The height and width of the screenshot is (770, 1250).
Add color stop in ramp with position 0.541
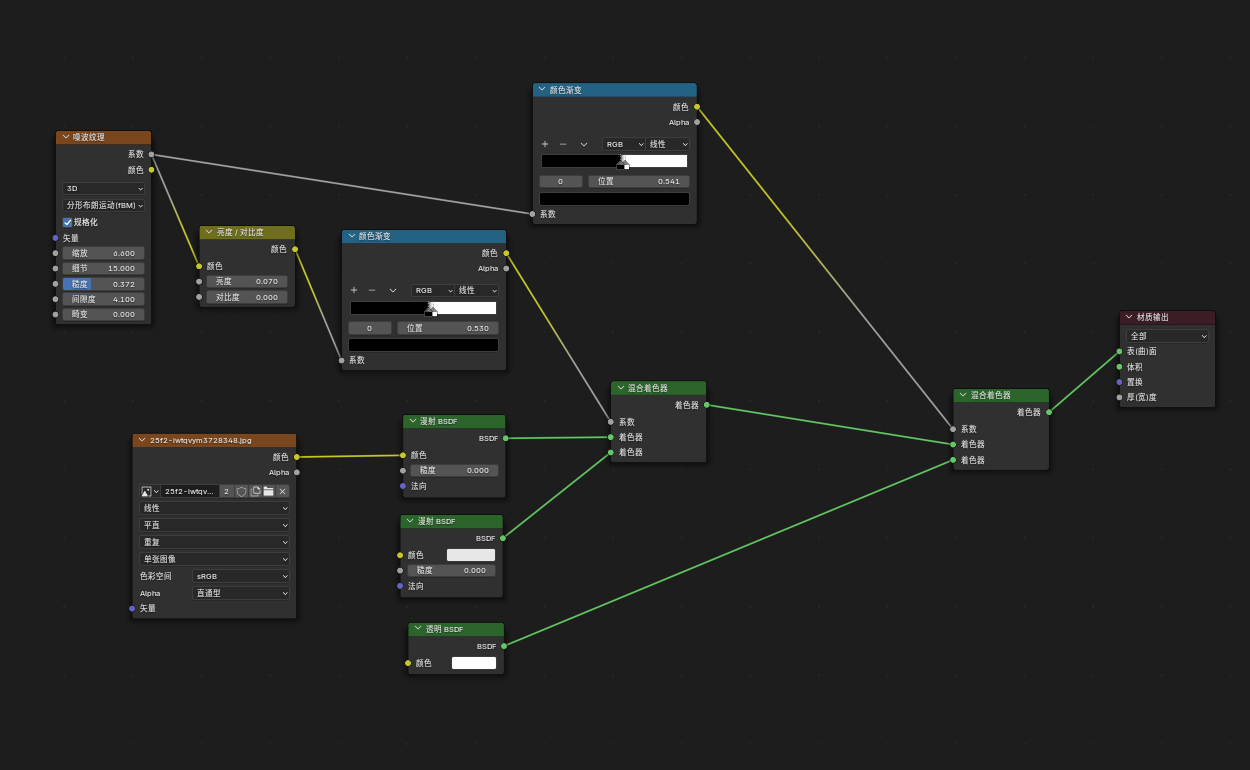545,144
